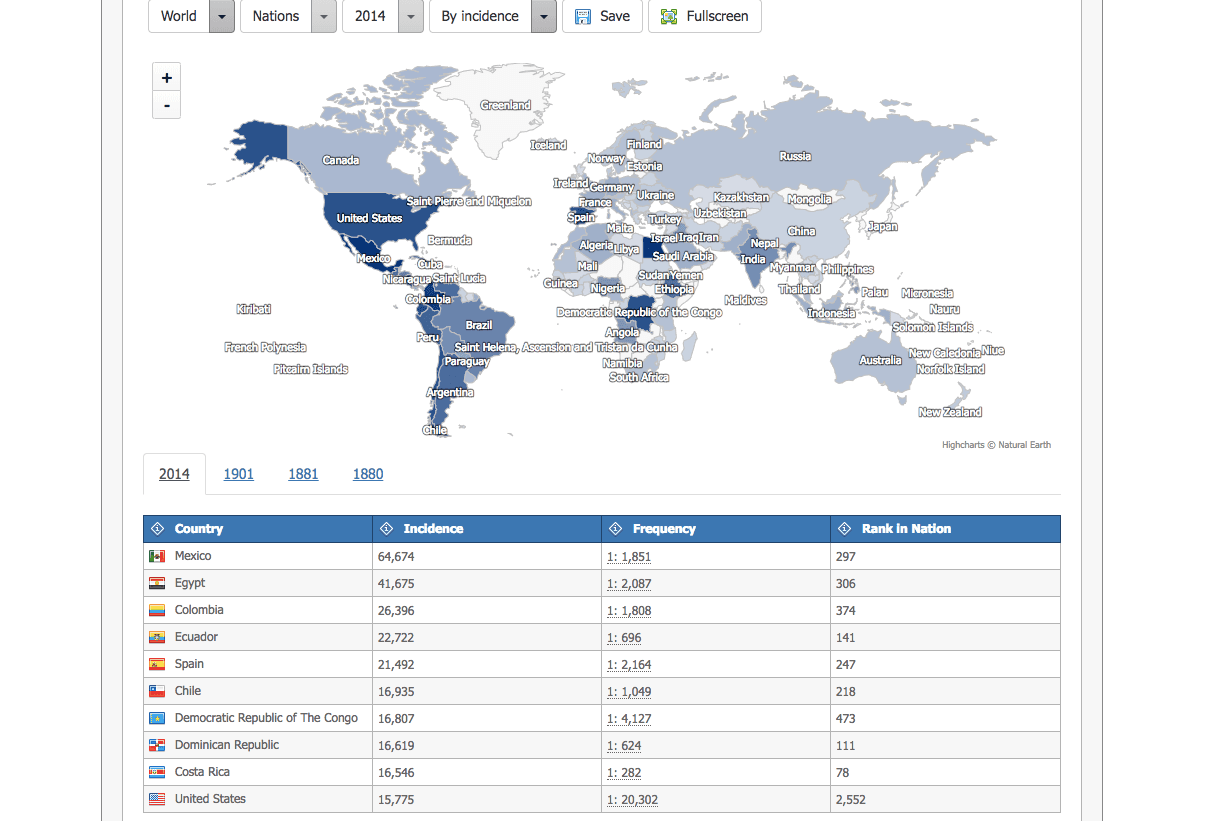1215x821 pixels.
Task: Click the Egypt flag icon
Action: (157, 583)
